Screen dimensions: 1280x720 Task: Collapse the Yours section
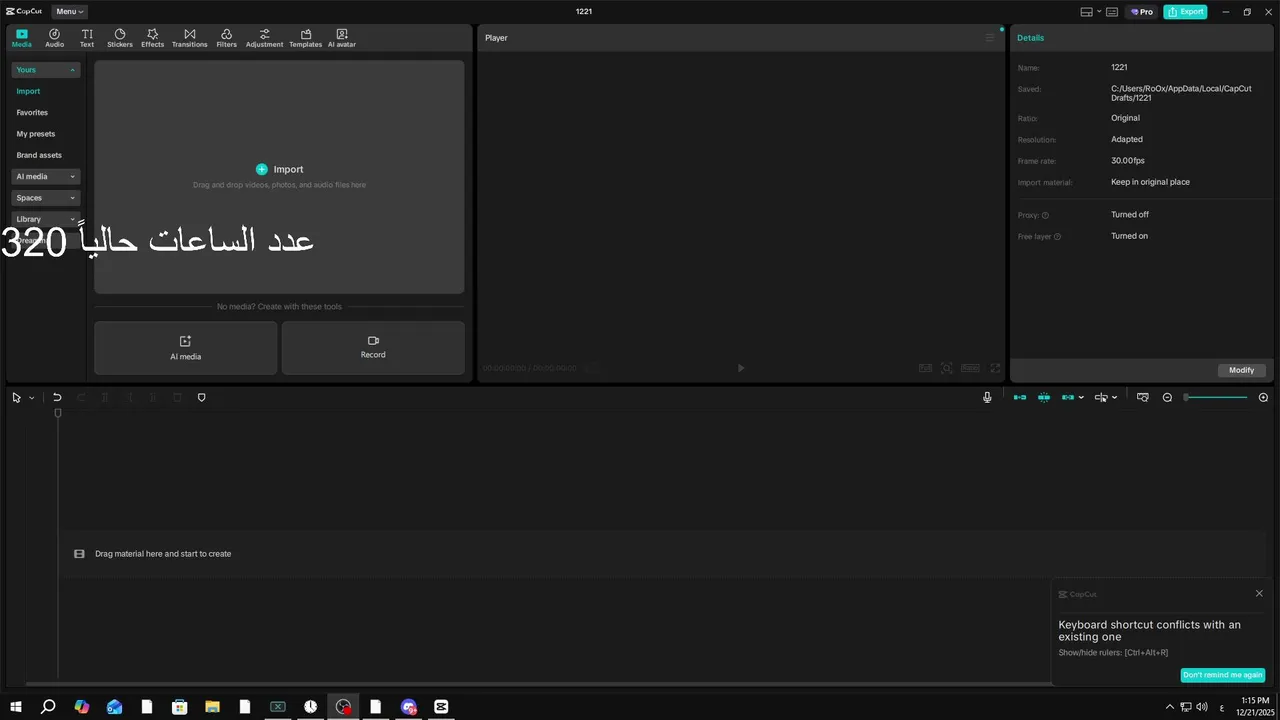[x=45, y=70]
